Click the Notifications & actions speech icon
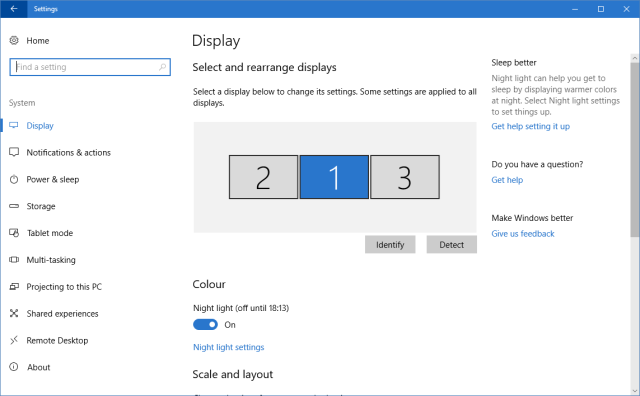 (x=14, y=152)
